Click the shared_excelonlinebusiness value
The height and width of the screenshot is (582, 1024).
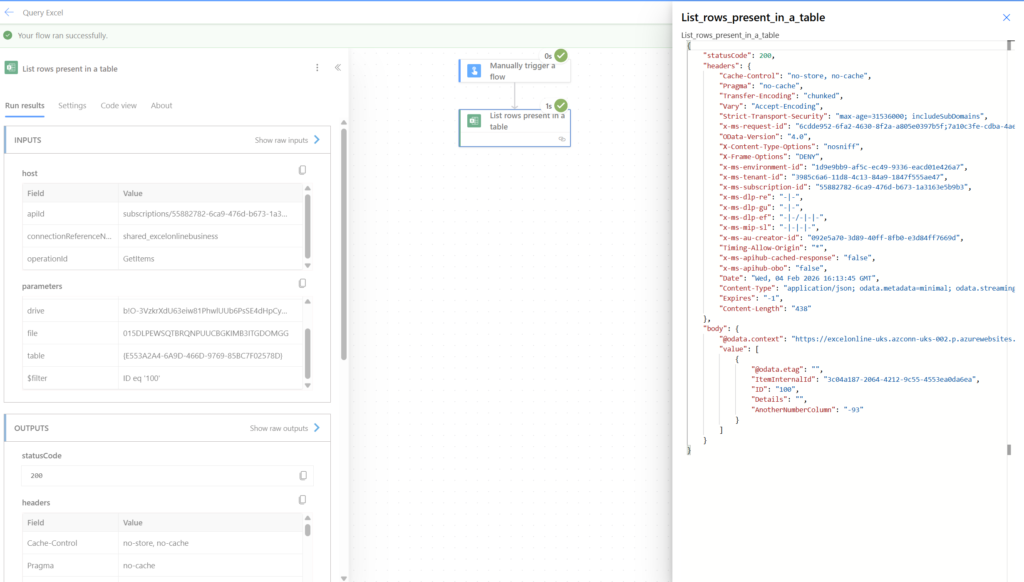click(170, 236)
